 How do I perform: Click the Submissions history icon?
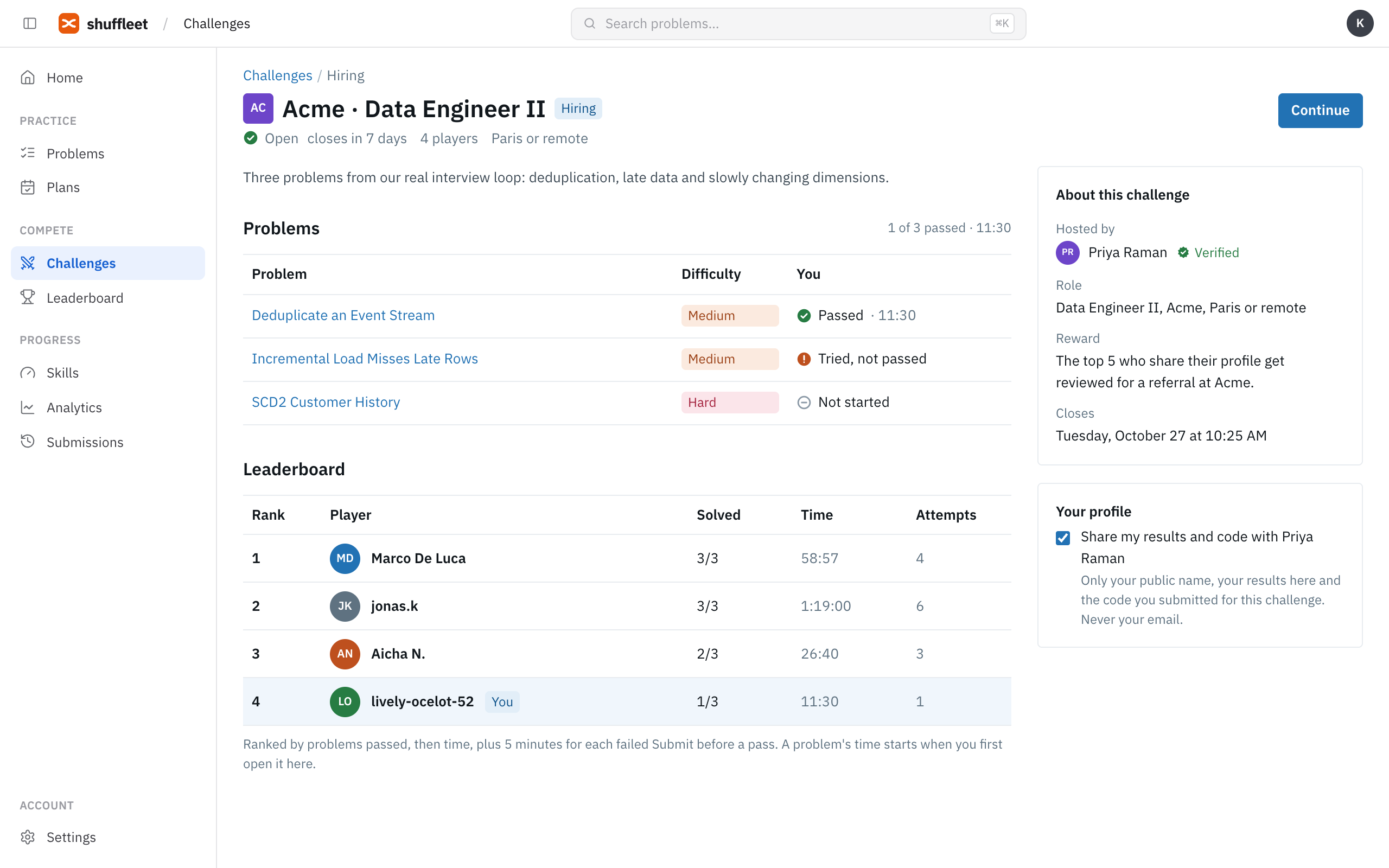[28, 442]
